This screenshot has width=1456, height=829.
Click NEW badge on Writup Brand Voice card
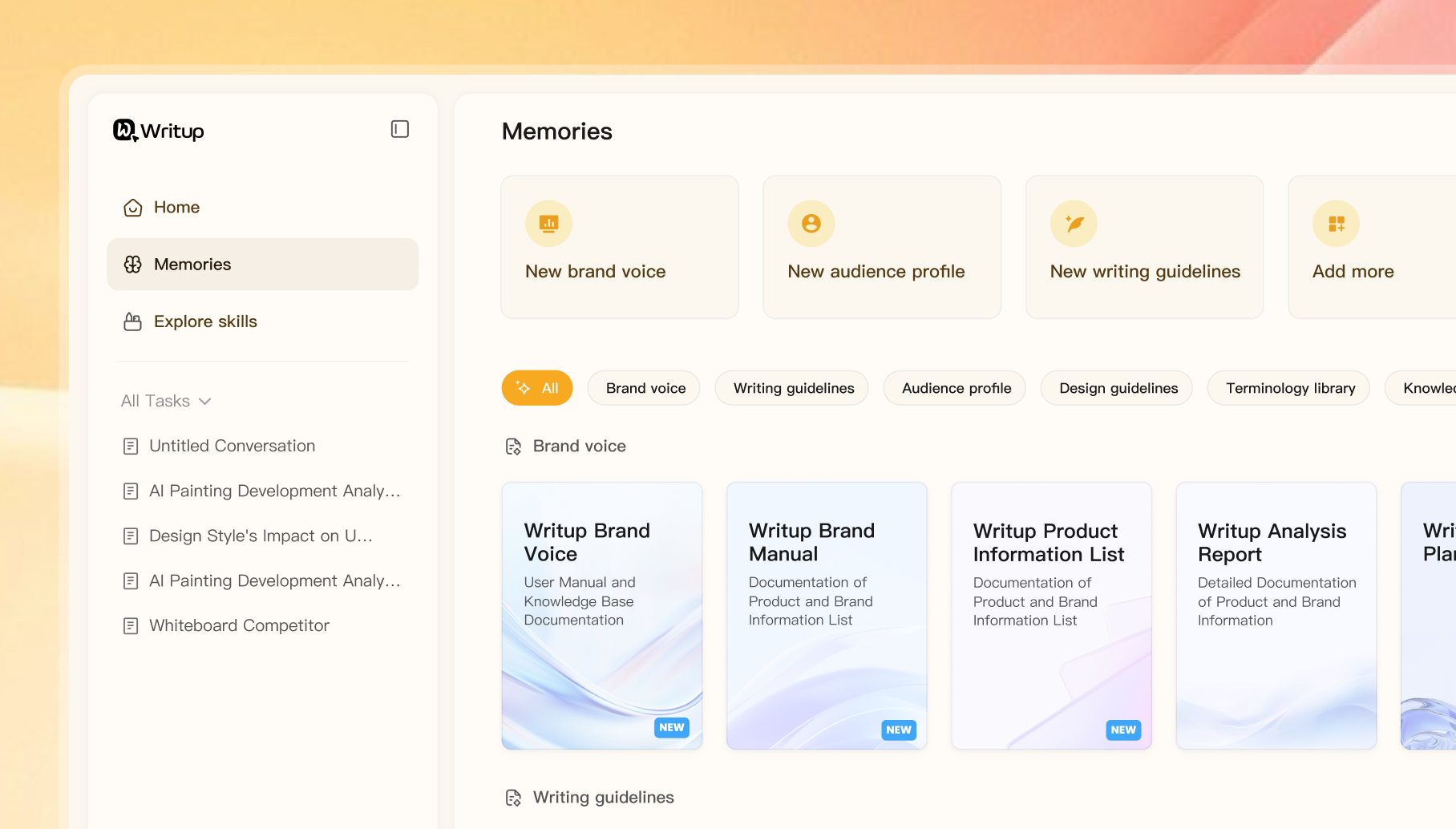[672, 727]
